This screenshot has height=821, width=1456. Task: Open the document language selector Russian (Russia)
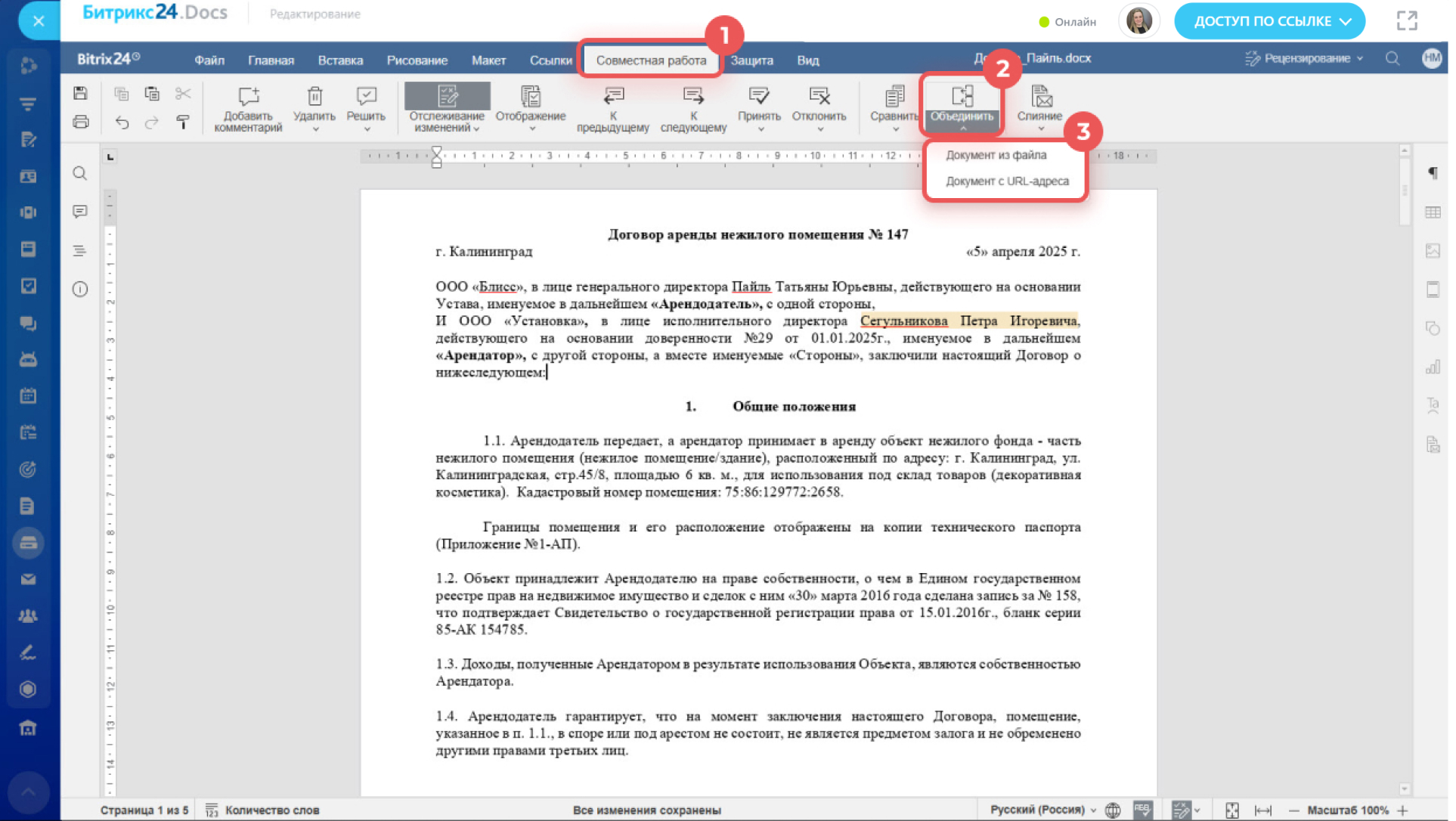pyautogui.click(x=1042, y=810)
